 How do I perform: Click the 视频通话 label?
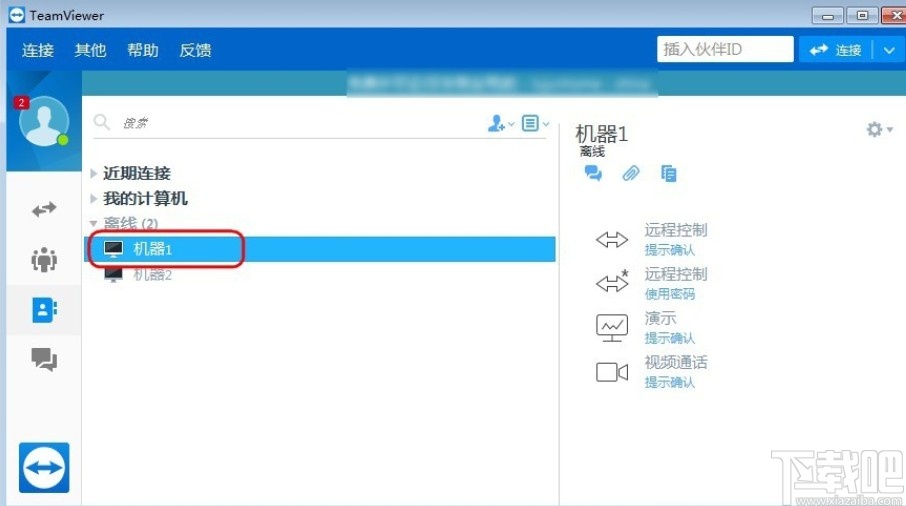click(x=676, y=362)
